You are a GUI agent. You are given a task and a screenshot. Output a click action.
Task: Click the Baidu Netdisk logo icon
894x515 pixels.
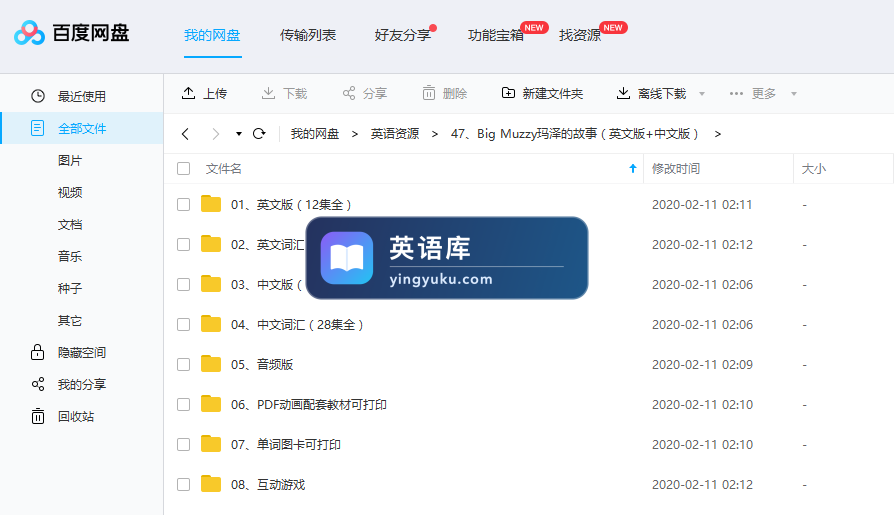tap(30, 33)
